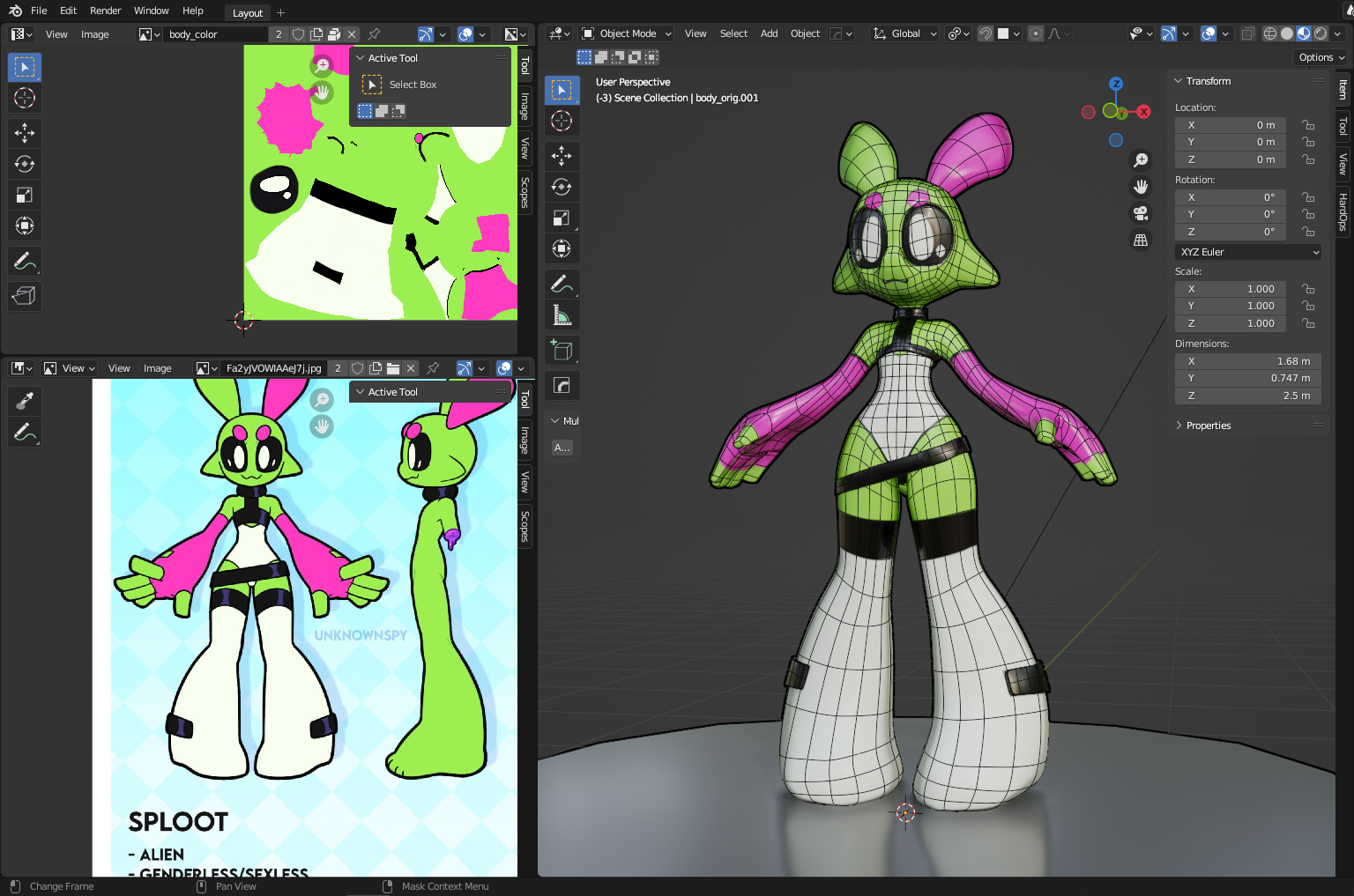1354x896 pixels.
Task: Open the Object Mode dropdown
Action: point(627,33)
